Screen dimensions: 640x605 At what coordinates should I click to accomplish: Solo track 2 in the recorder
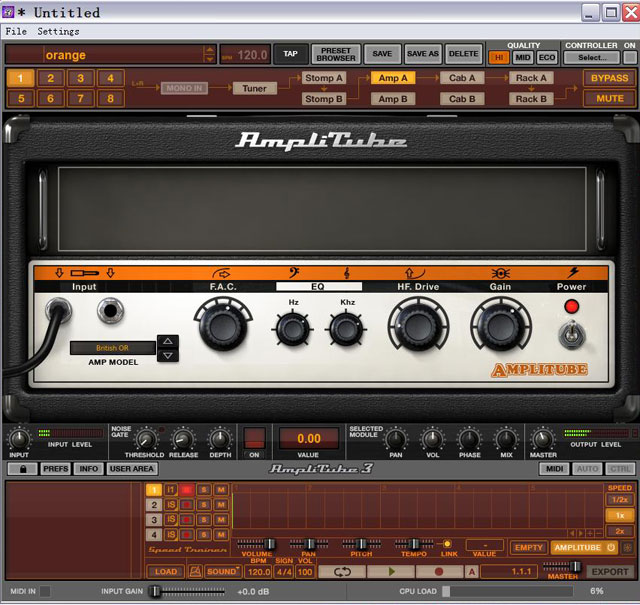coord(204,505)
